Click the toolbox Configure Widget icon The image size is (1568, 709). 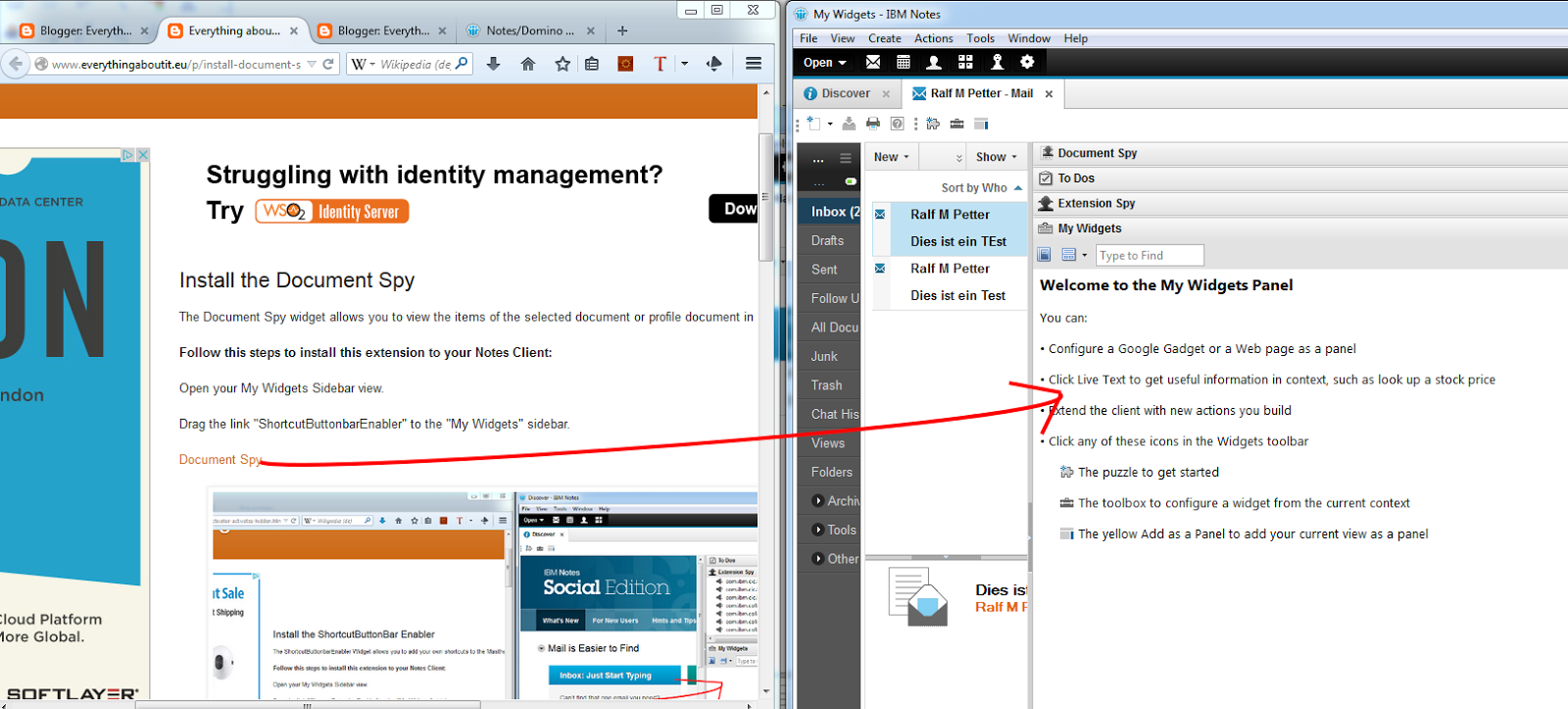[x=956, y=124]
